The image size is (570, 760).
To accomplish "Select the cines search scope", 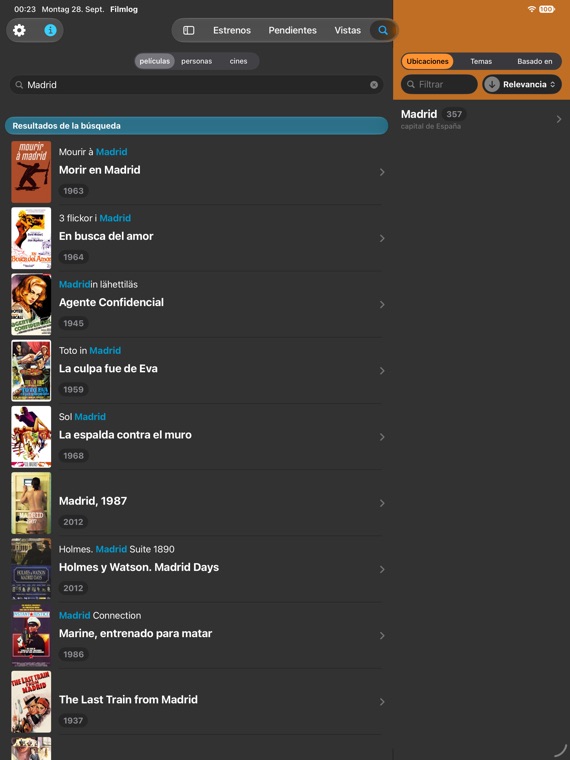I will click(x=238, y=61).
